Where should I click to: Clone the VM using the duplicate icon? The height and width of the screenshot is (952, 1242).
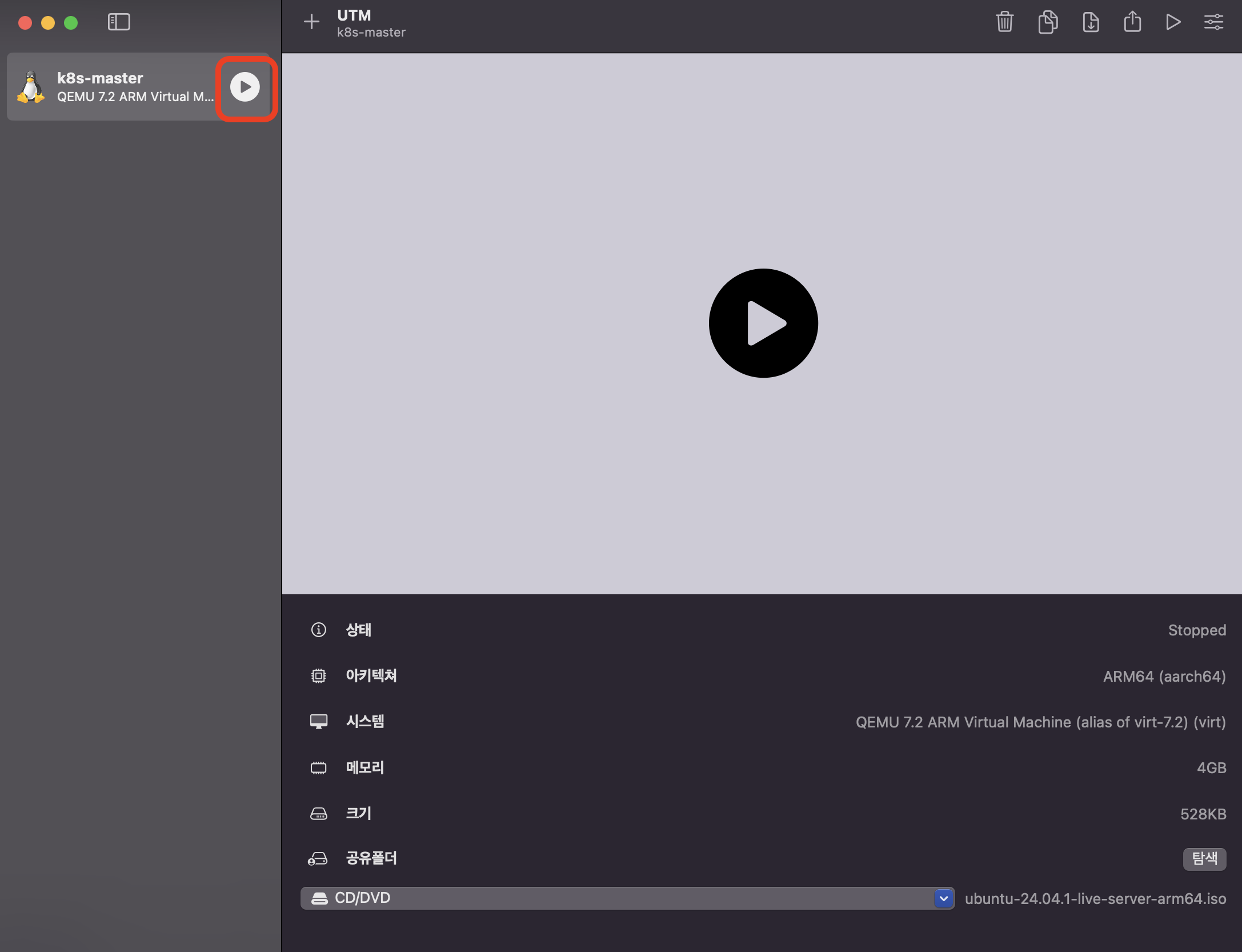tap(1047, 22)
